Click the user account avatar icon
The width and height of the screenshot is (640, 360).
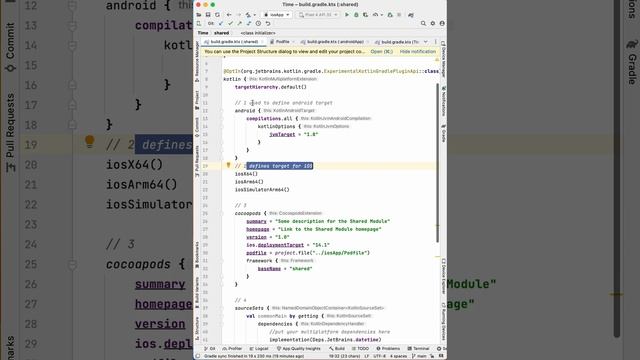(x=442, y=24)
